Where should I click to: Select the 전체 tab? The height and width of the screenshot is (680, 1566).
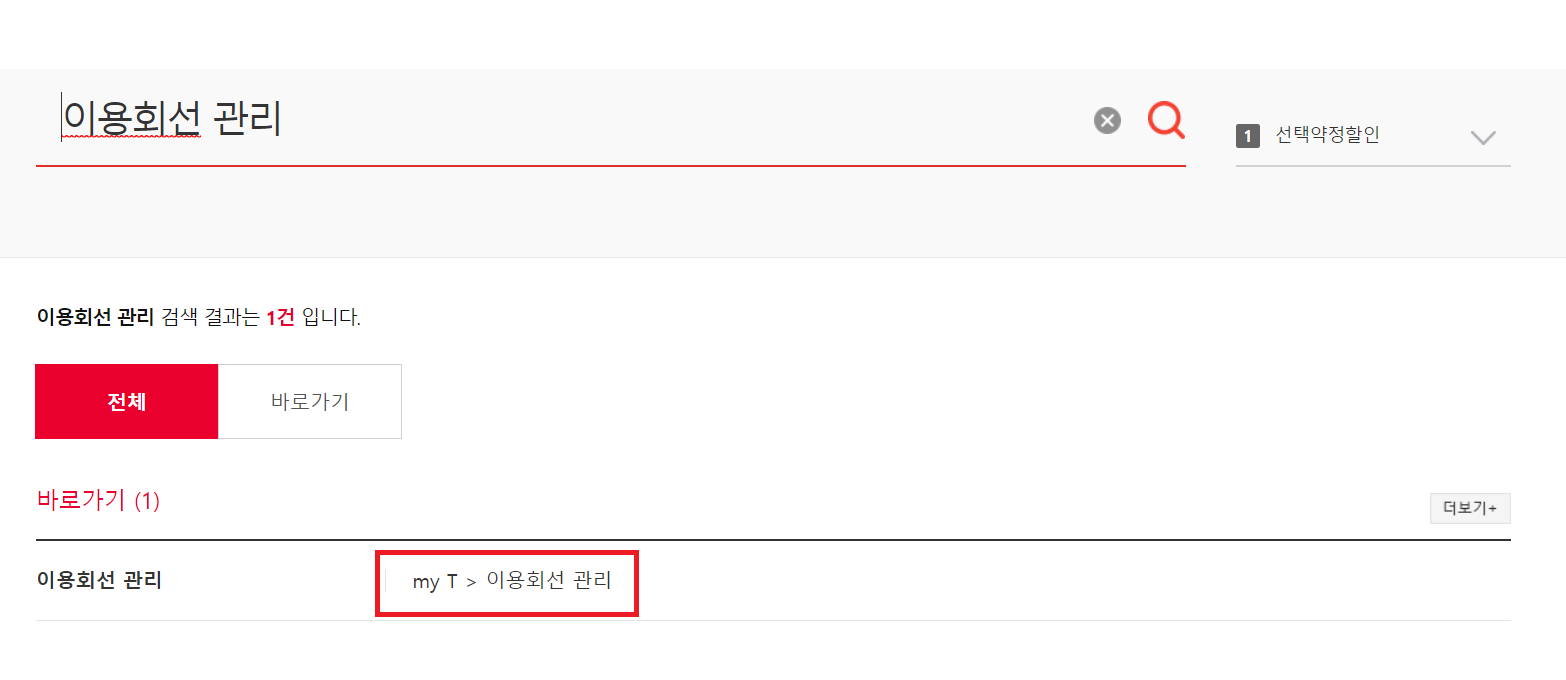click(126, 401)
